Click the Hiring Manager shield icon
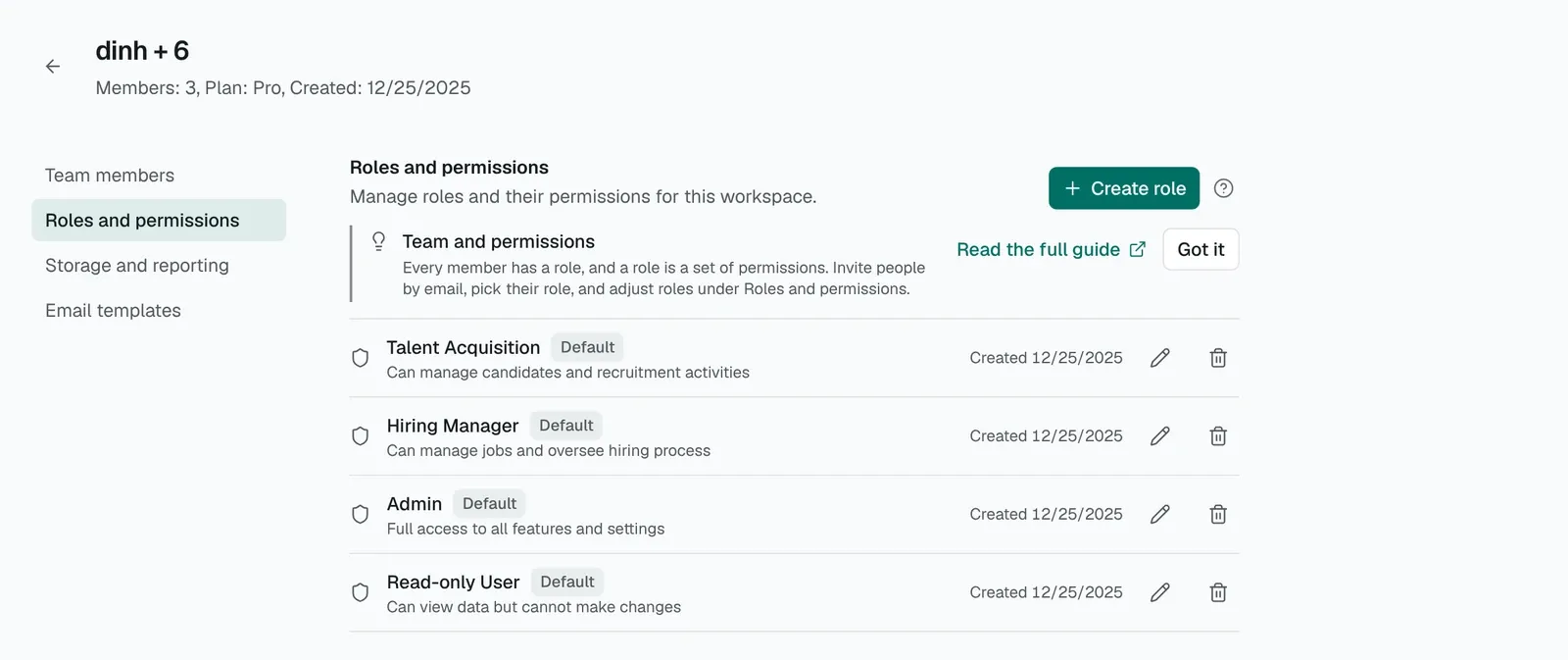Image resolution: width=1568 pixels, height=660 pixels. point(361,436)
